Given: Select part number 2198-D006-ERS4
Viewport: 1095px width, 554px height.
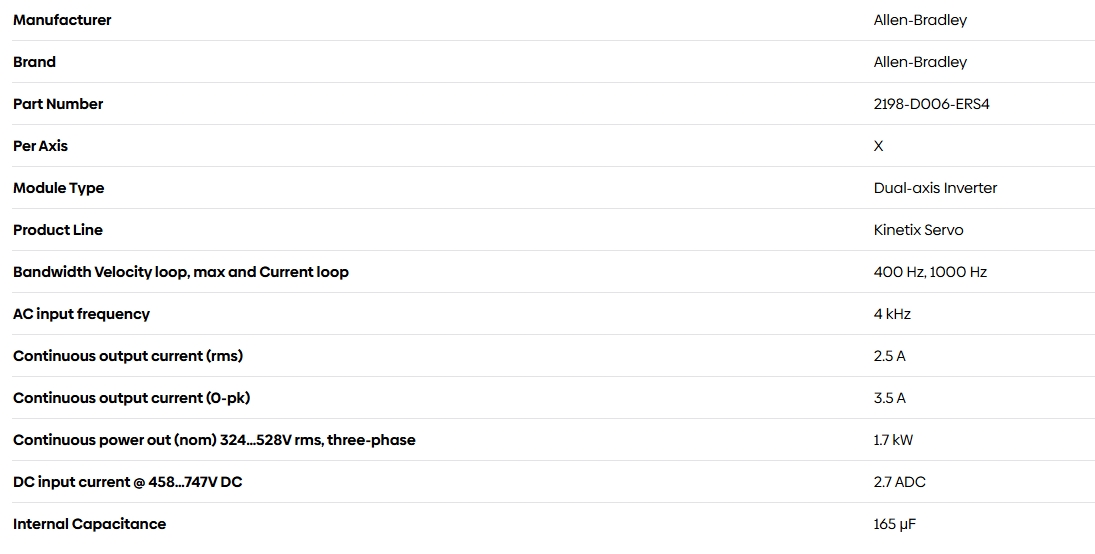Looking at the screenshot, I should coord(932,104).
